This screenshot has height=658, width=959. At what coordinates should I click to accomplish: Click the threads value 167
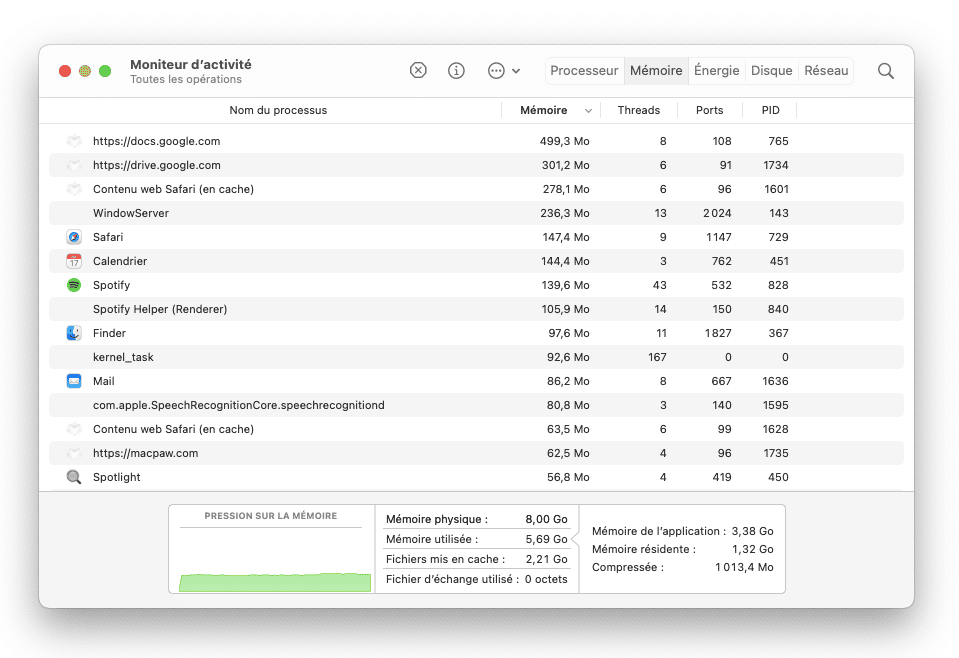coord(657,357)
